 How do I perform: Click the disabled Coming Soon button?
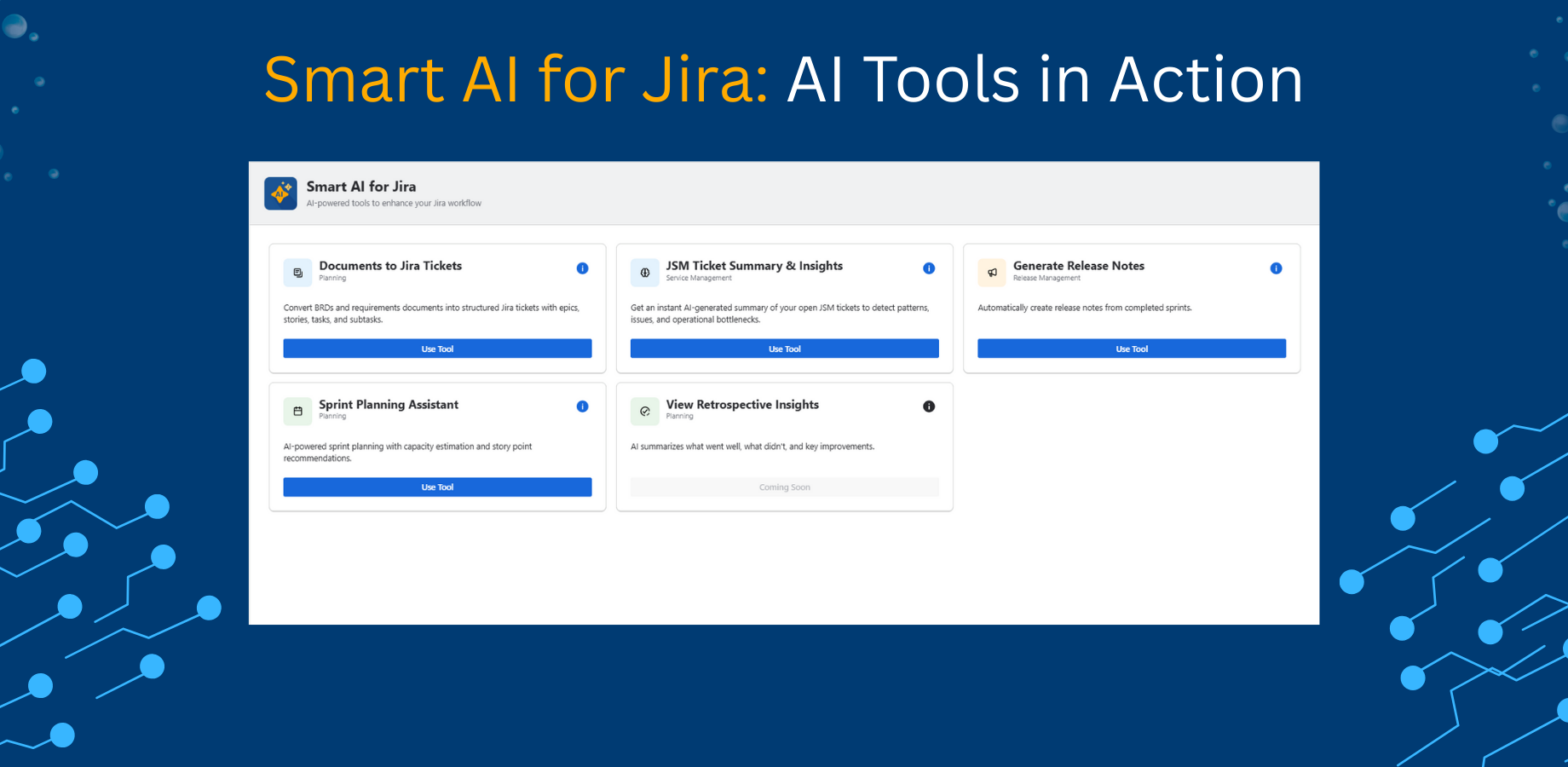coord(785,487)
